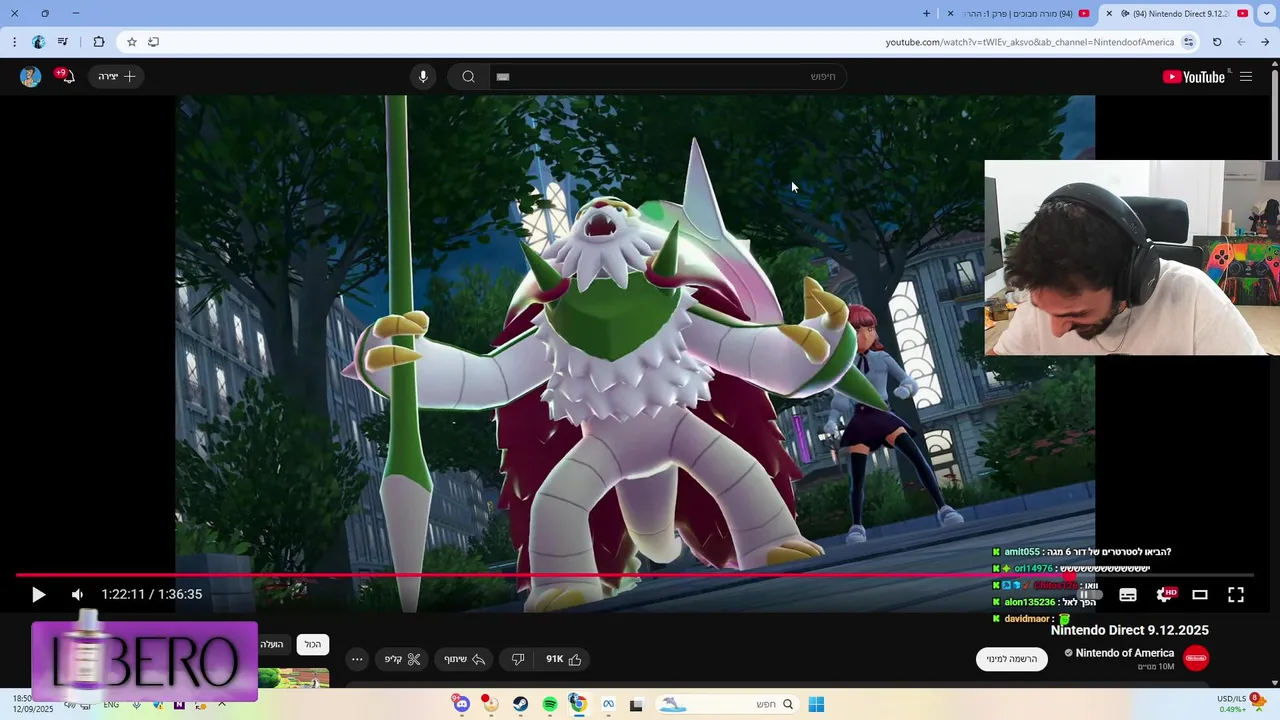Screen dimensions: 1280x720
Task: Dislike the video with thumbs-down
Action: [x=518, y=659]
